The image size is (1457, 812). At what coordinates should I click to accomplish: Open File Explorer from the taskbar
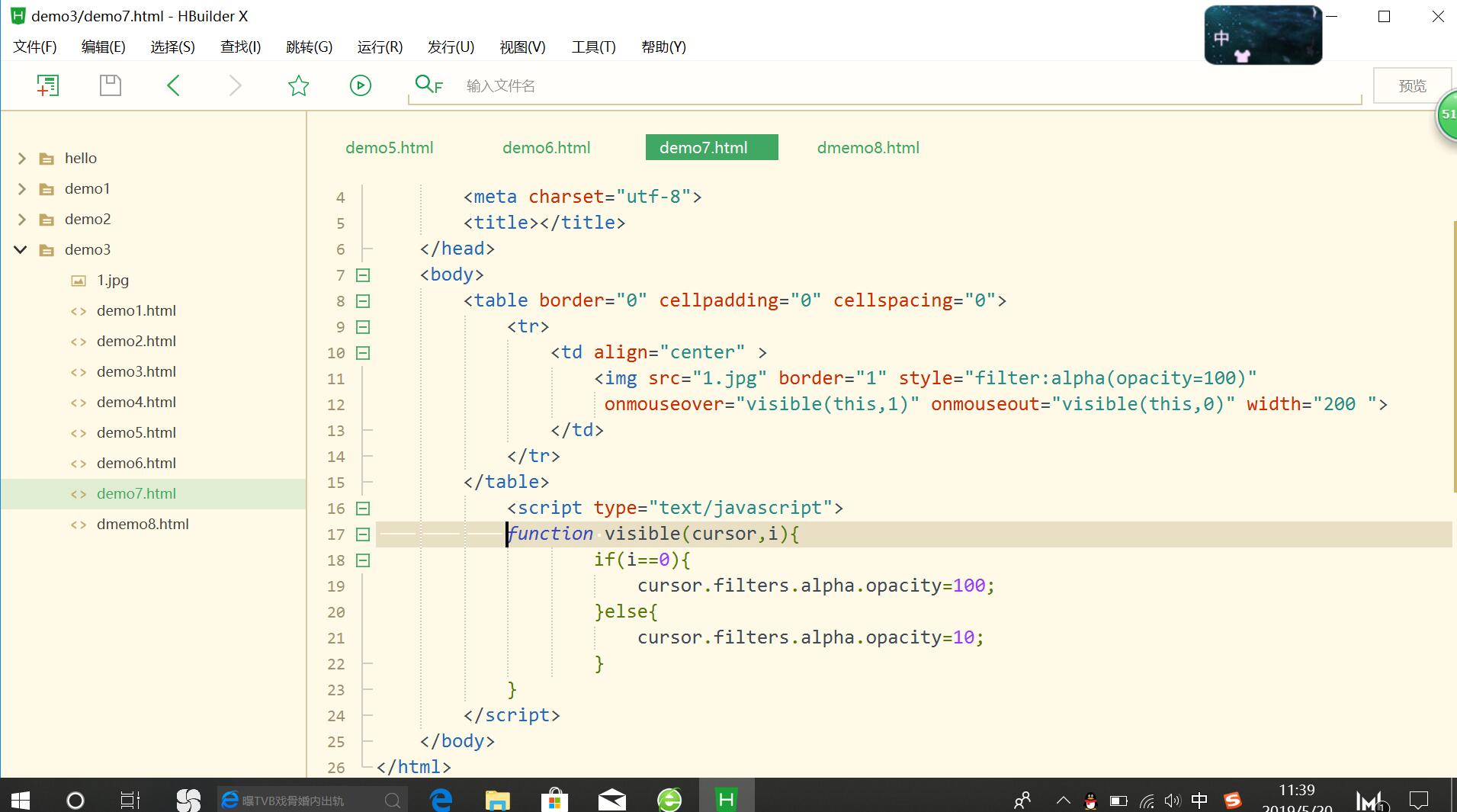click(x=498, y=800)
